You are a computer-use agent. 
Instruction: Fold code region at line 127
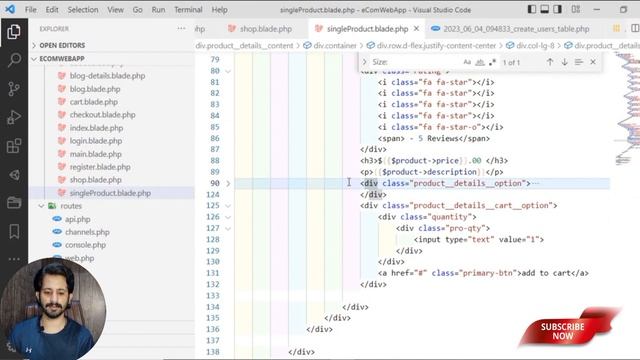tap(228, 228)
